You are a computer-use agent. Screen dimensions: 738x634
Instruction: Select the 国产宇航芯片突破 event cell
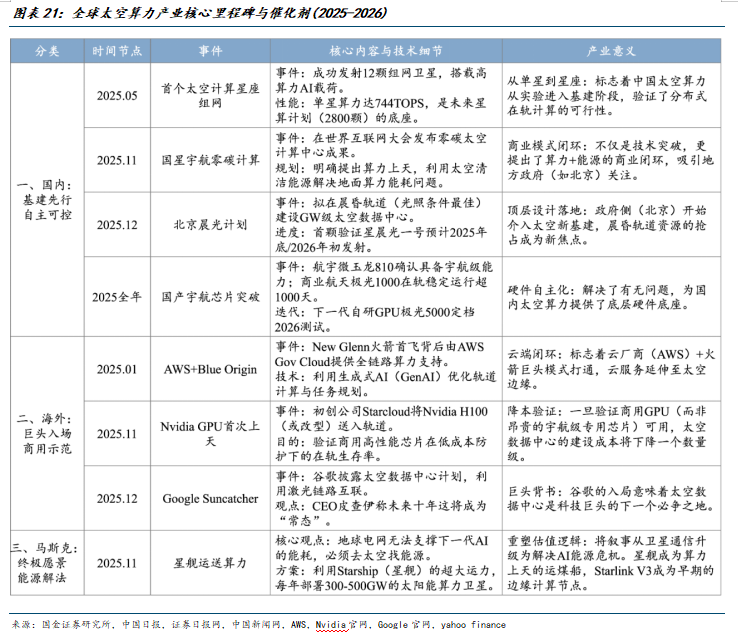click(x=210, y=297)
